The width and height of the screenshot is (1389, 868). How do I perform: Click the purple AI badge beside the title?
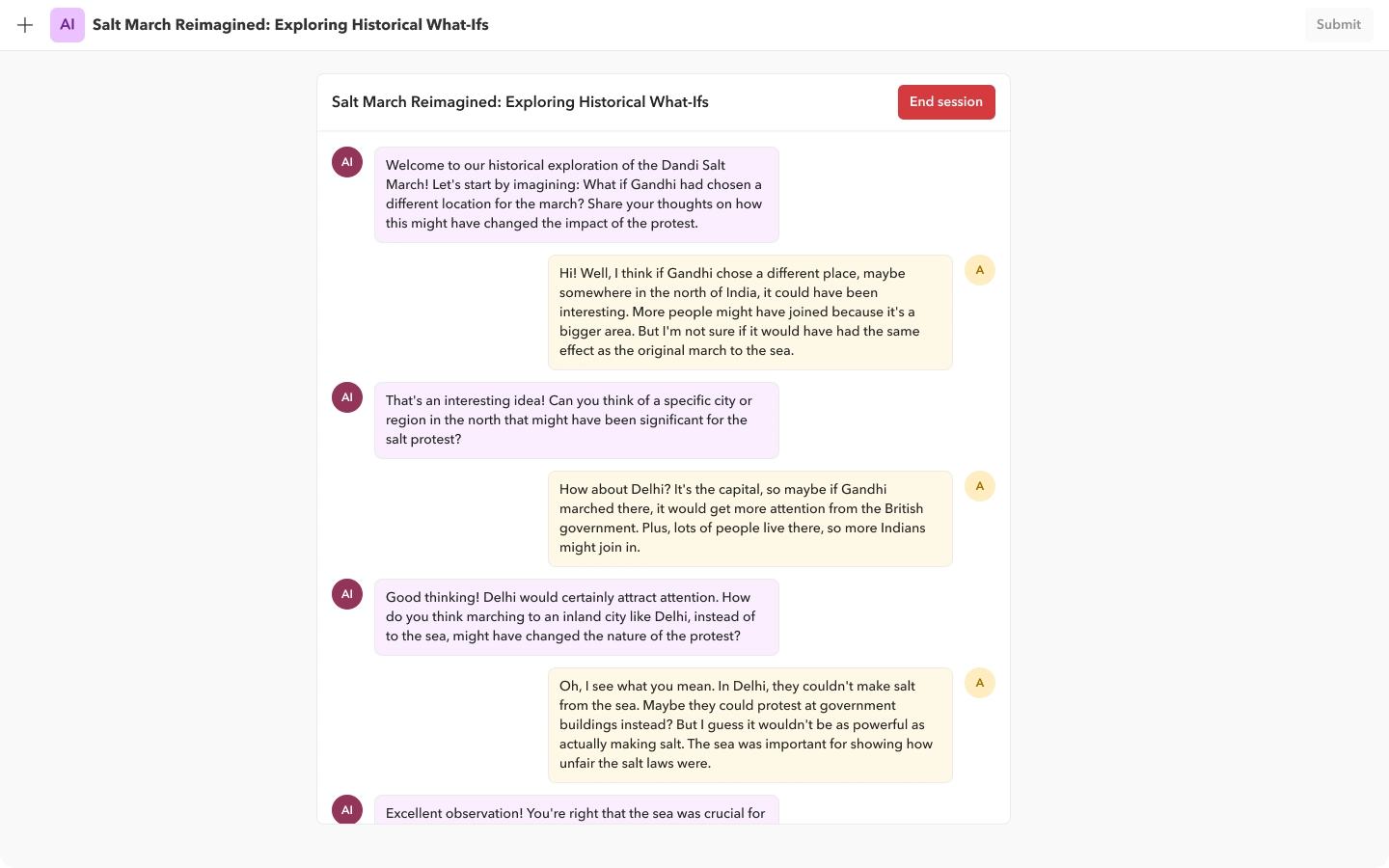tap(68, 25)
